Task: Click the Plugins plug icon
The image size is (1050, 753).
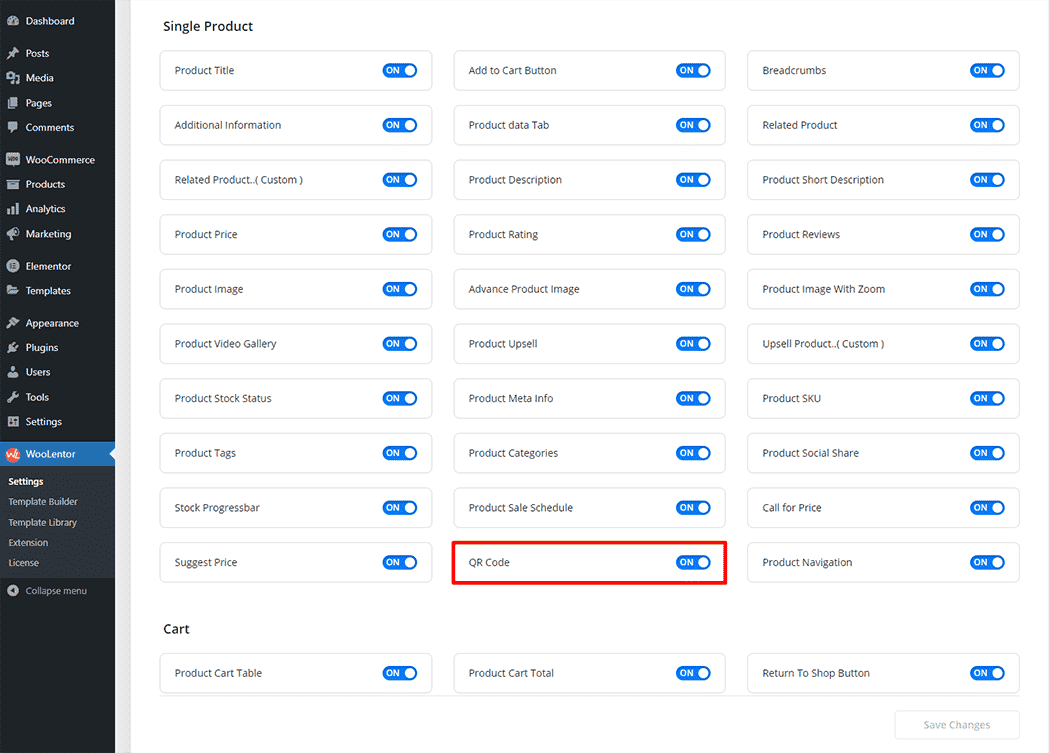Action: [13, 348]
